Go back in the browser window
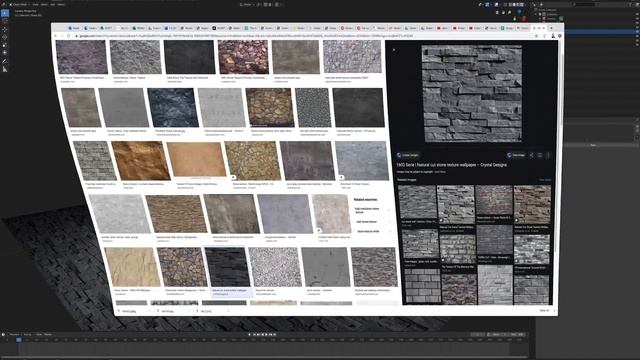This screenshot has height=360, width=640. [x=56, y=36]
